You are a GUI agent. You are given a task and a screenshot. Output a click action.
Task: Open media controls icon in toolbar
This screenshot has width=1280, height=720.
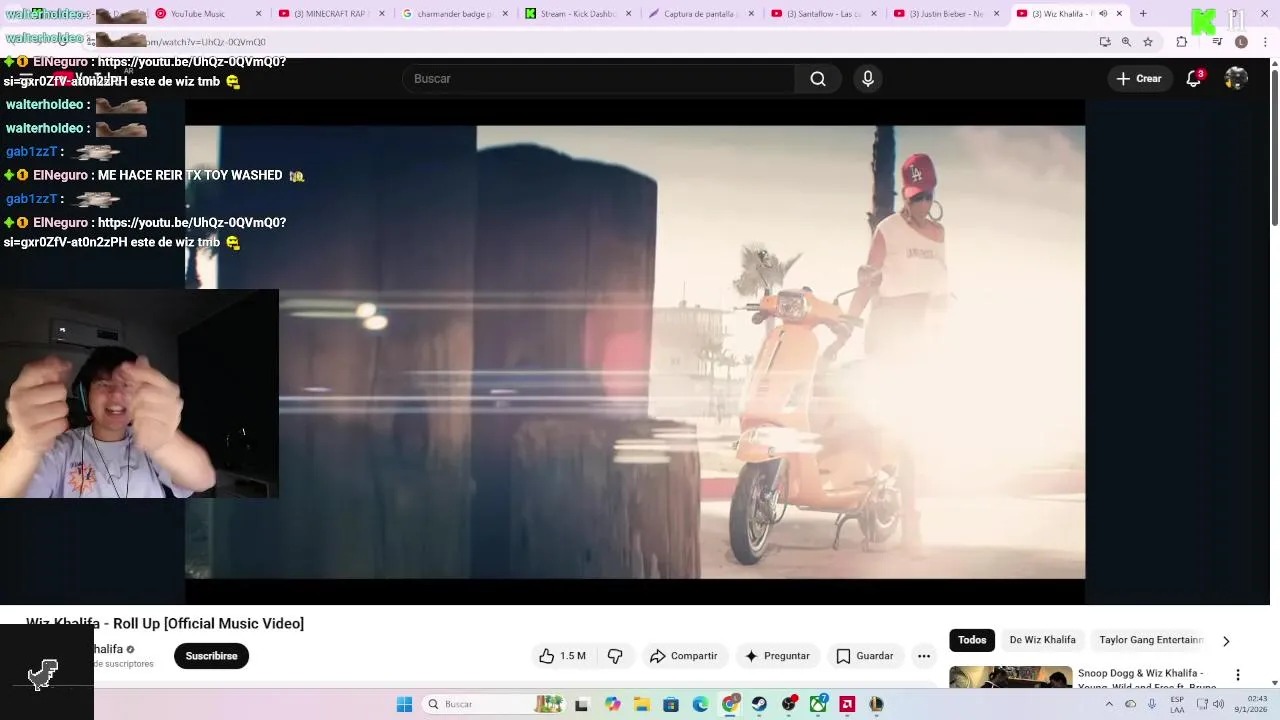pos(1217,42)
